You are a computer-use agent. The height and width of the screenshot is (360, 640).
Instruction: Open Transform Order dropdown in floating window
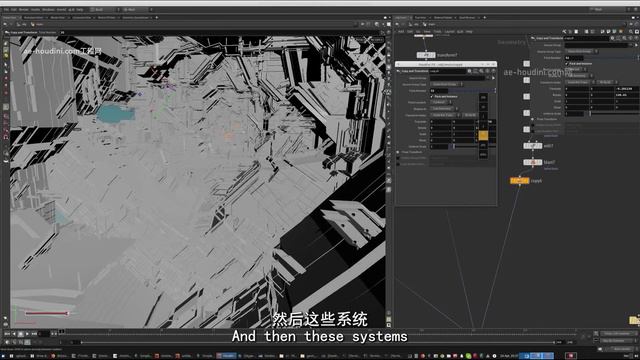pyautogui.click(x=445, y=115)
